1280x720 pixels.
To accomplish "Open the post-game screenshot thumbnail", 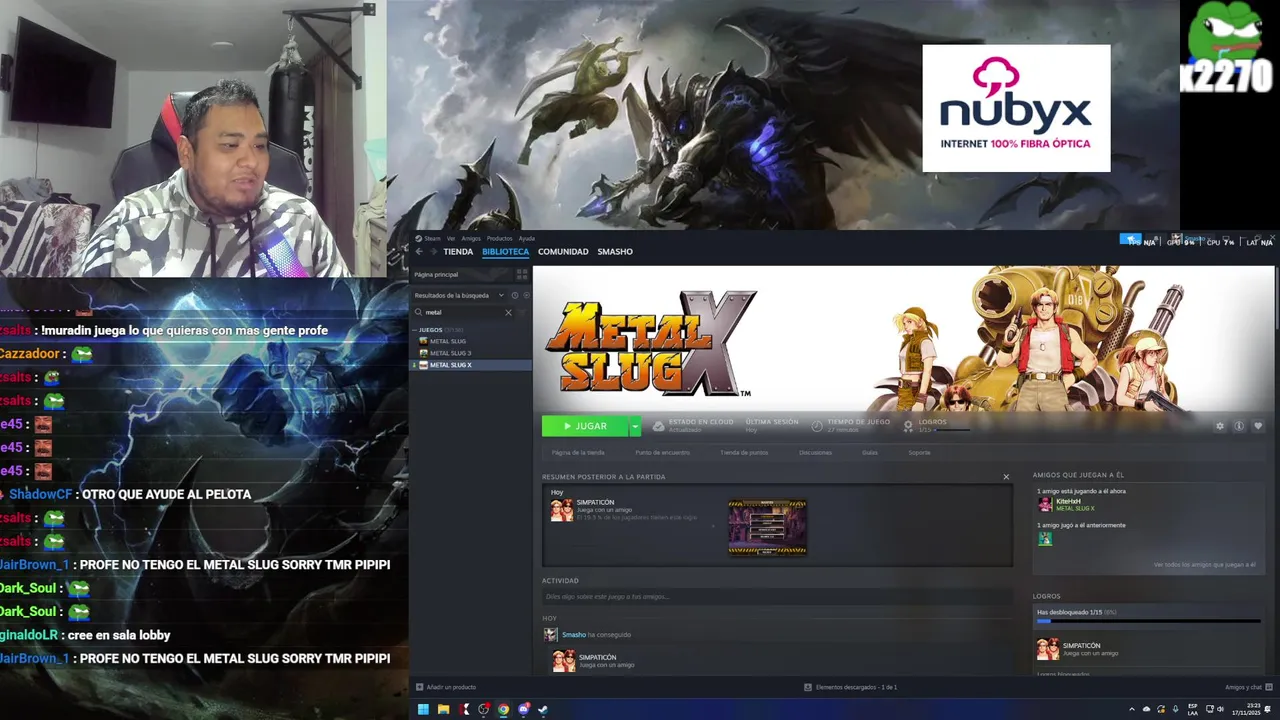I will [767, 527].
